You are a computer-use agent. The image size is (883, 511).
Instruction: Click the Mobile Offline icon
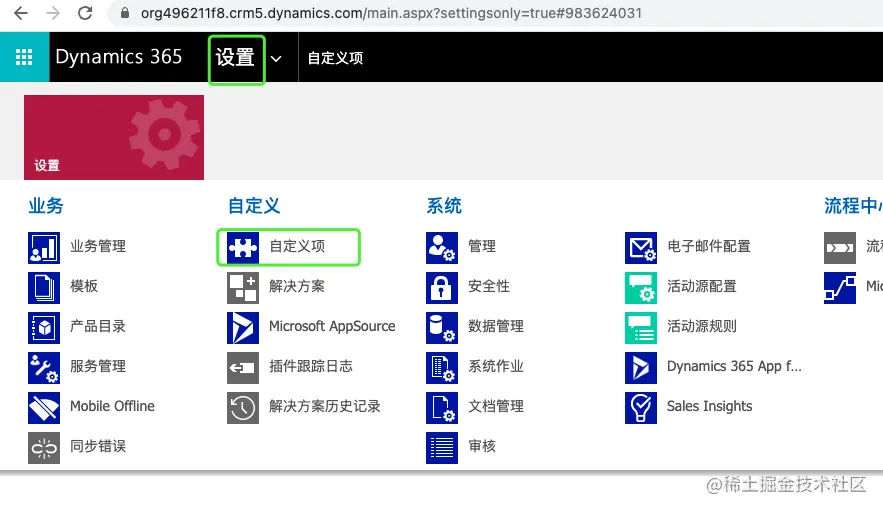tap(44, 407)
